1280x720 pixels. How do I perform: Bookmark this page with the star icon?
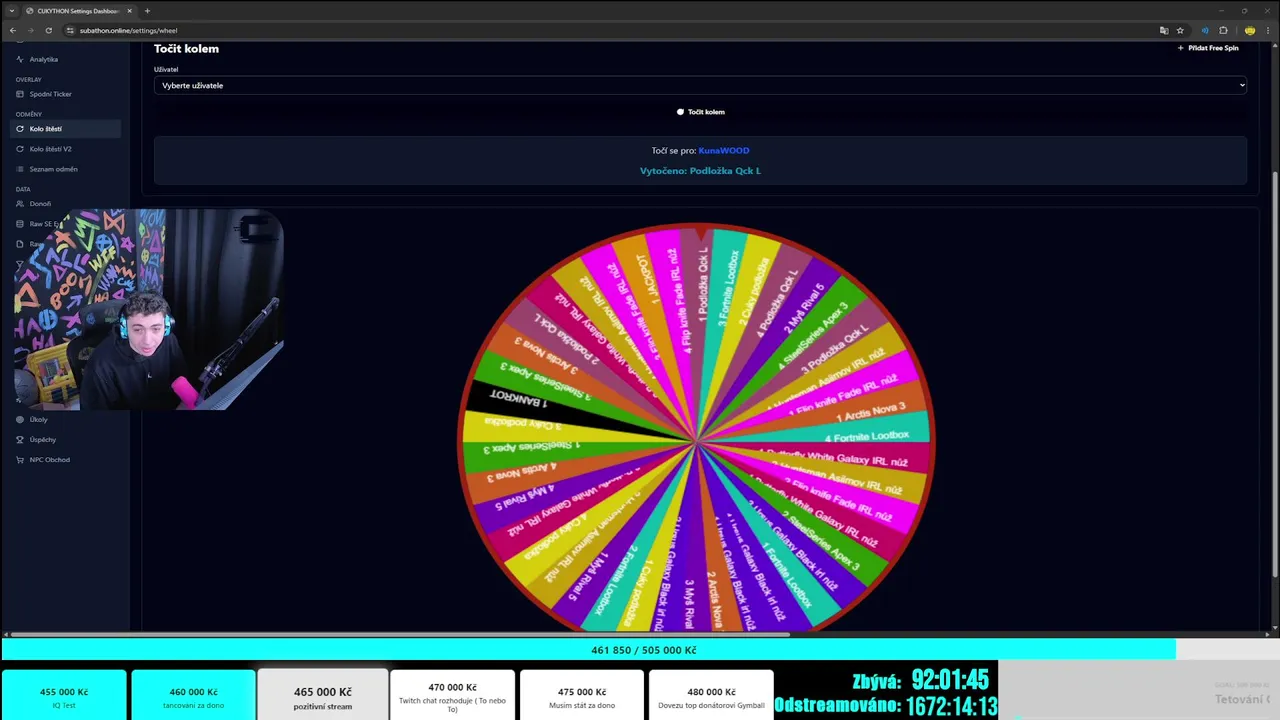tap(1180, 30)
